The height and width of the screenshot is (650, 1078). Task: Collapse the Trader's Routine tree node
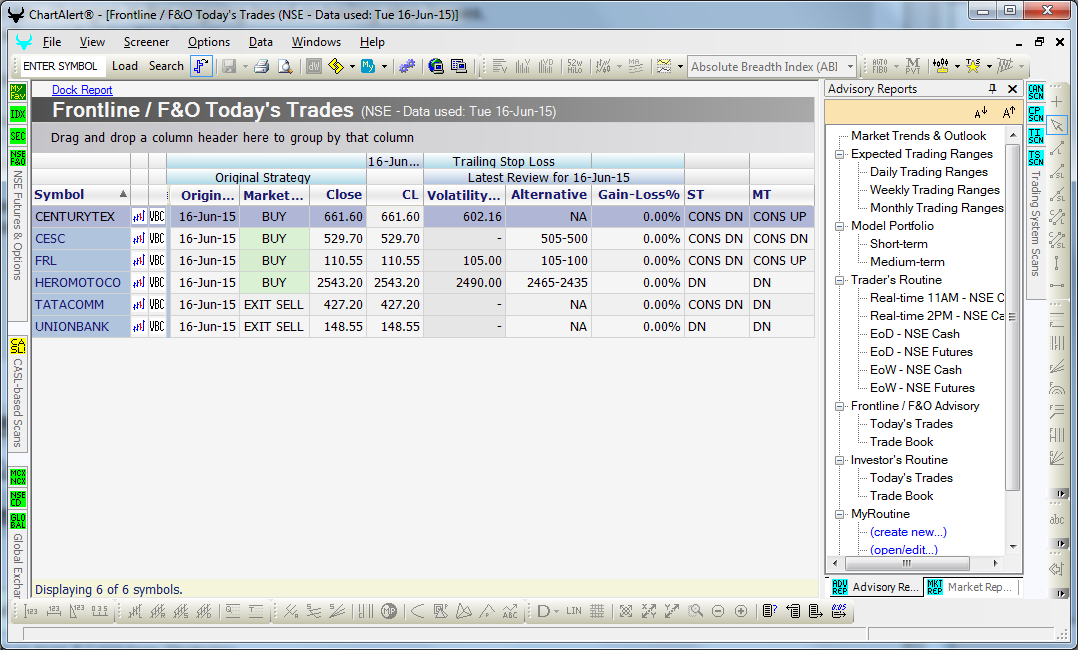tap(839, 280)
